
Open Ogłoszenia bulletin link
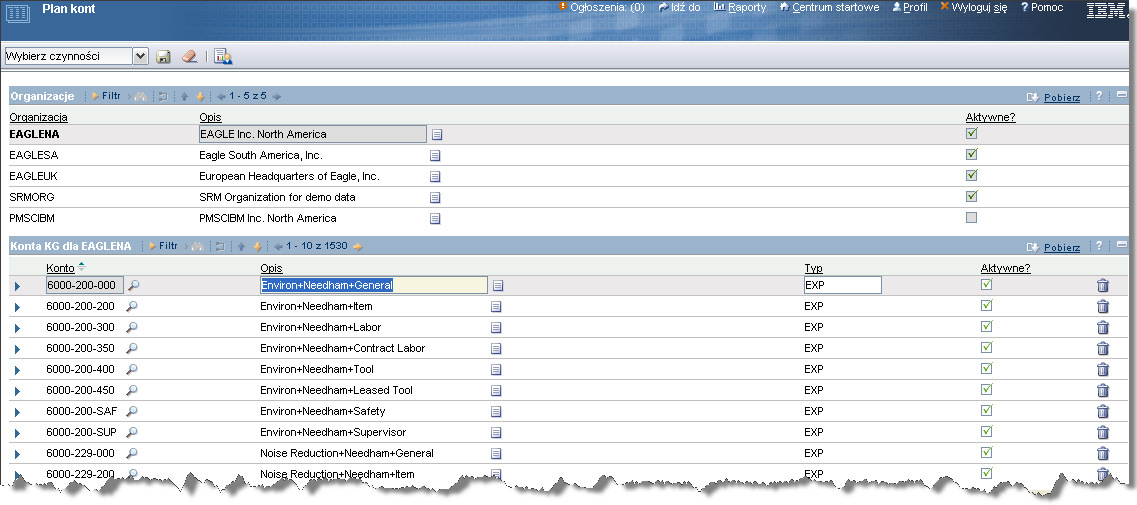coord(602,7)
